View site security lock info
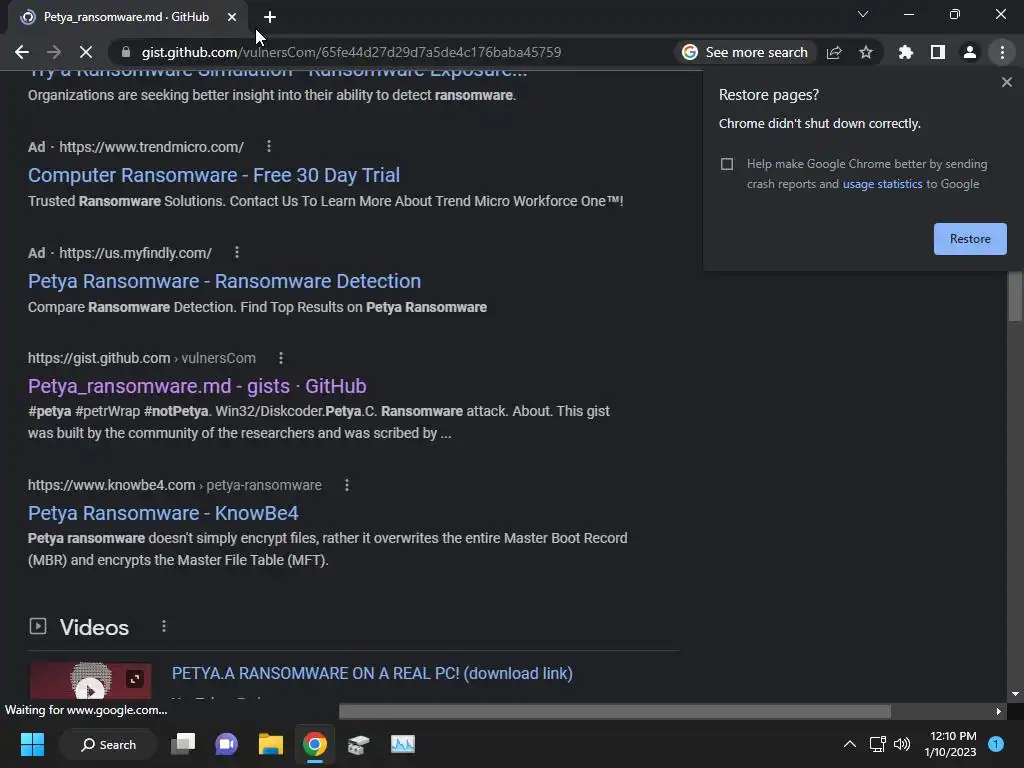Viewport: 1024px width, 768px height. 126,52
